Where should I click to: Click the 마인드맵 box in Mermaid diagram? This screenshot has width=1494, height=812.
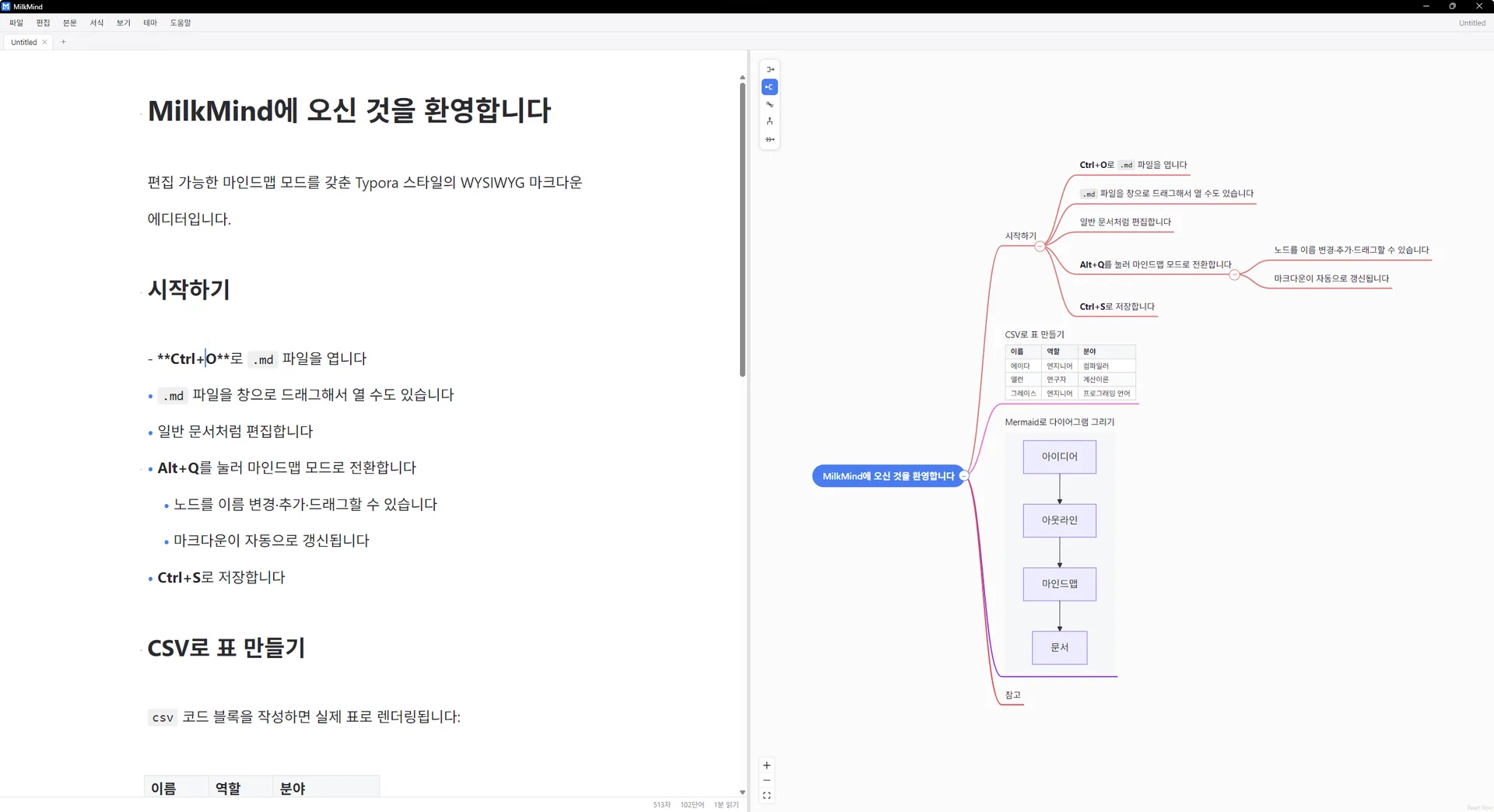point(1060,584)
